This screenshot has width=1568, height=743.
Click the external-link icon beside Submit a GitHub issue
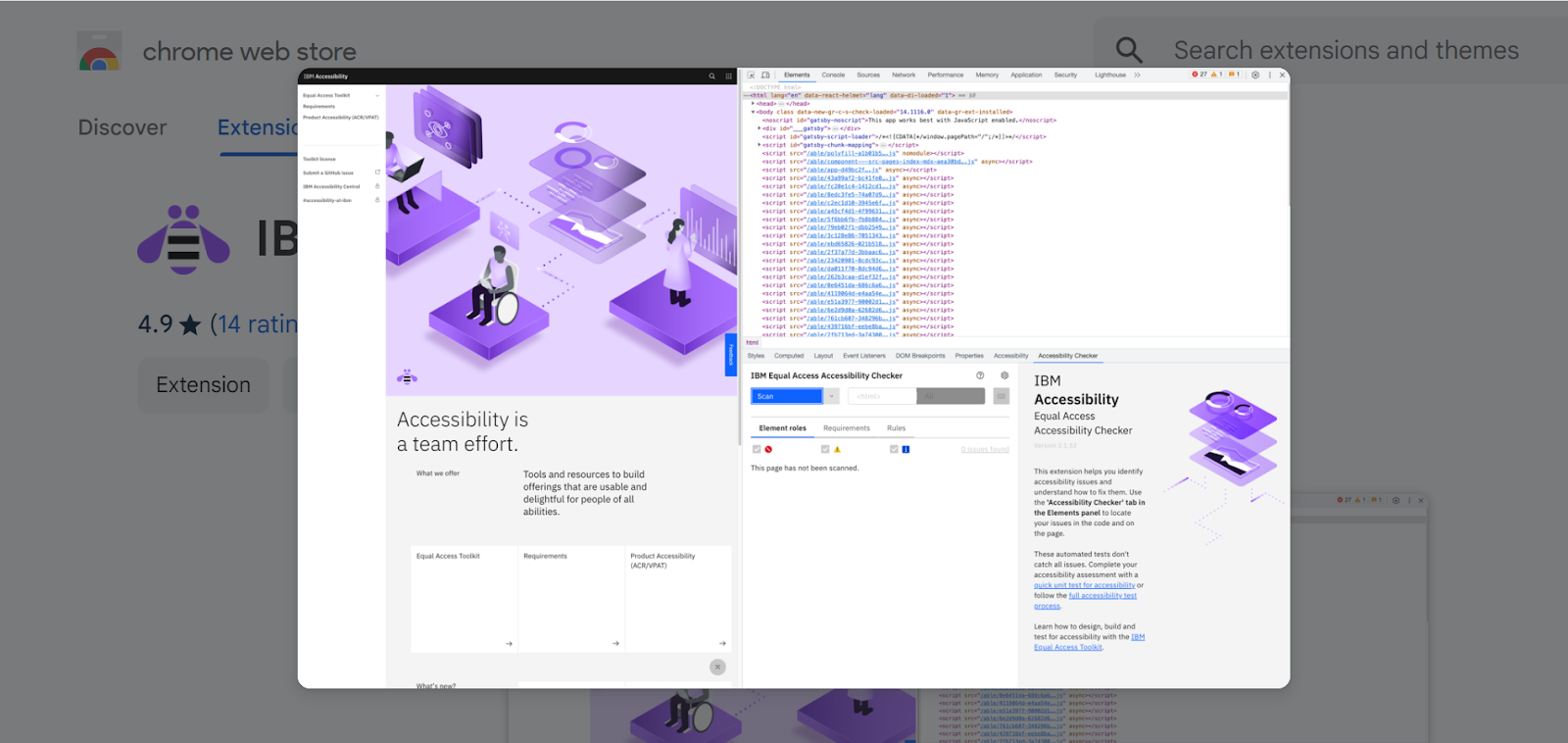click(377, 173)
